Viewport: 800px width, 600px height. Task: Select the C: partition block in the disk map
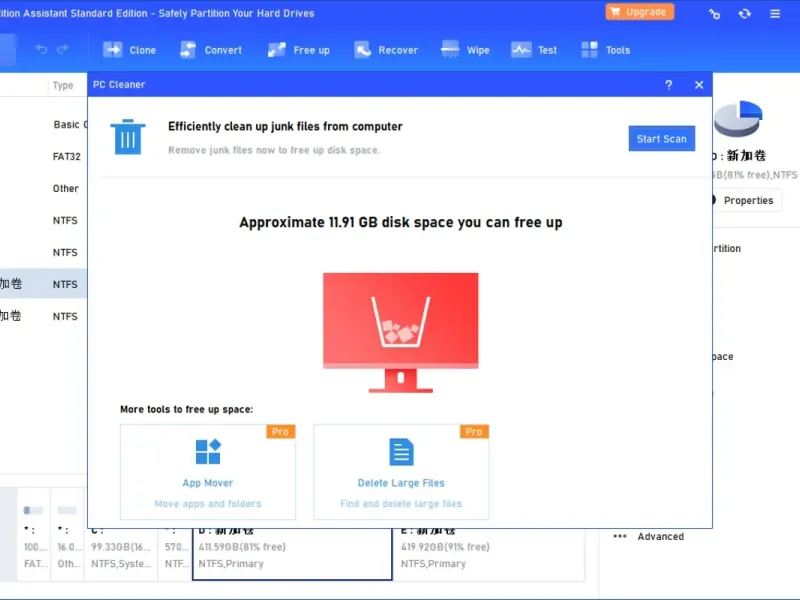(121, 555)
